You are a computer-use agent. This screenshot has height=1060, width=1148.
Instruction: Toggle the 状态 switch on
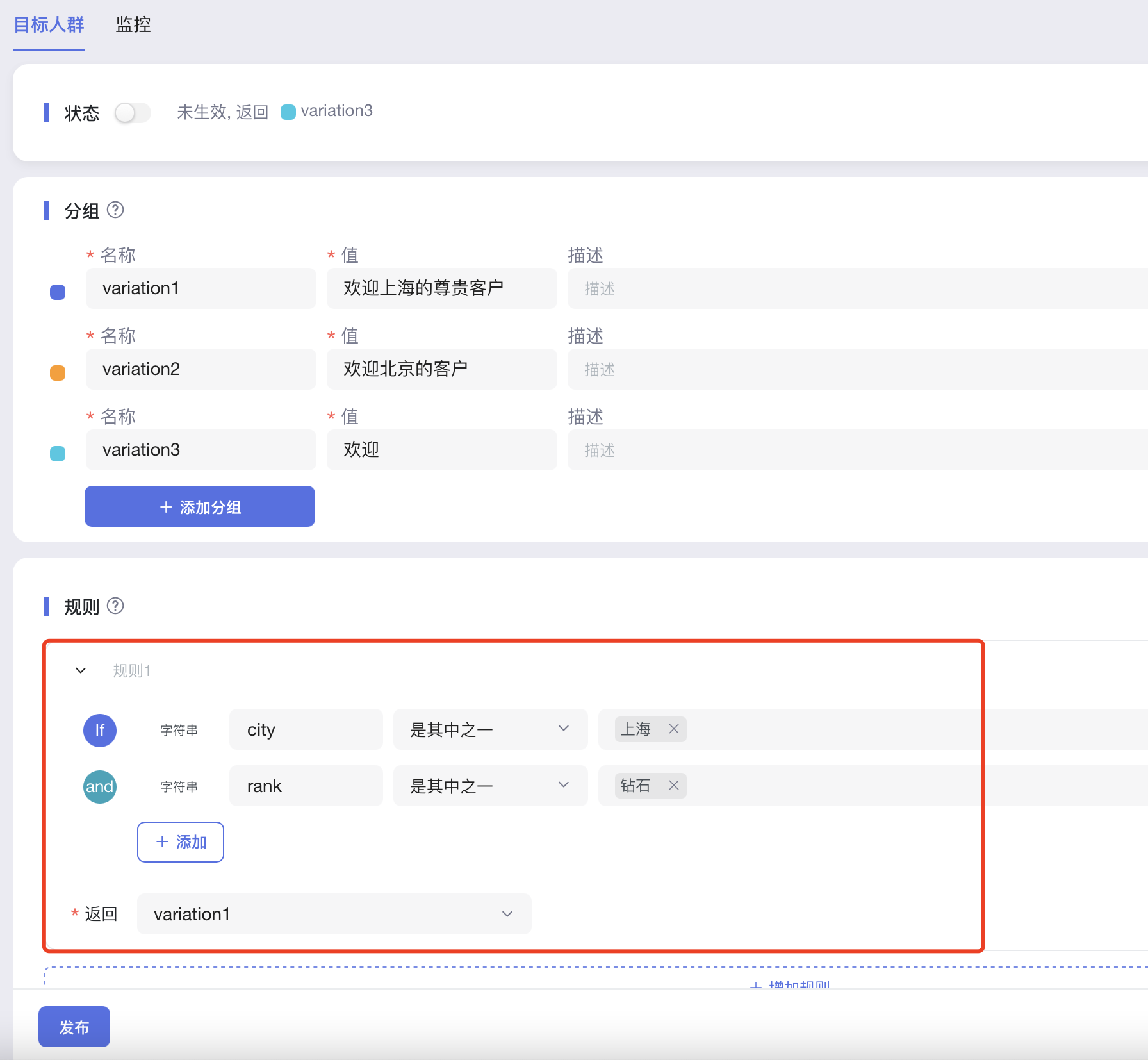pos(133,113)
